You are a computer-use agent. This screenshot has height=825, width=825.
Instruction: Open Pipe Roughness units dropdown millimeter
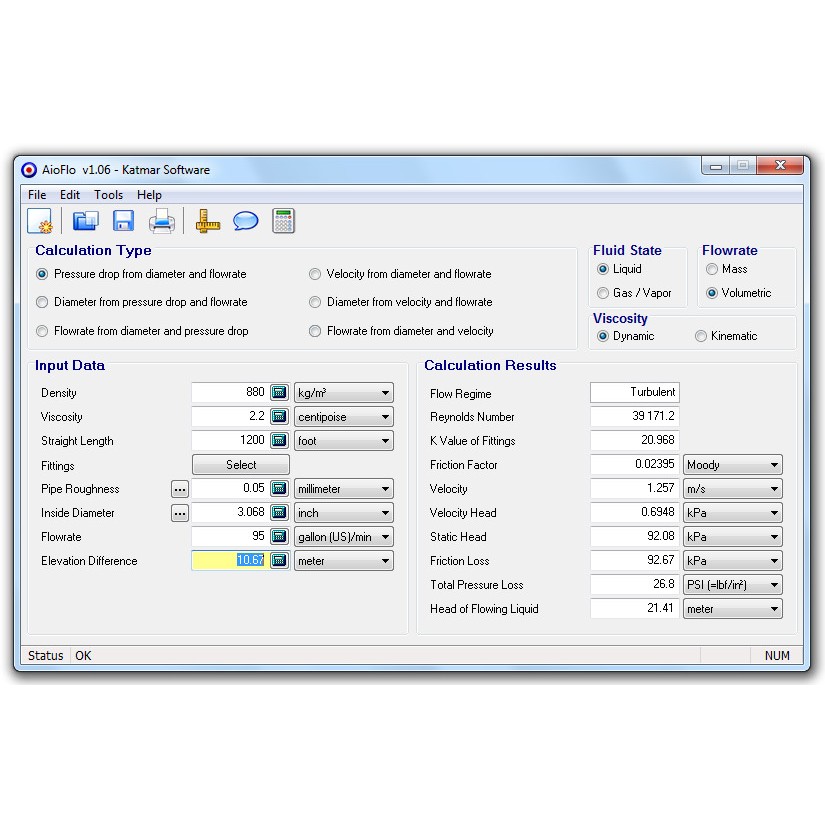(x=344, y=489)
